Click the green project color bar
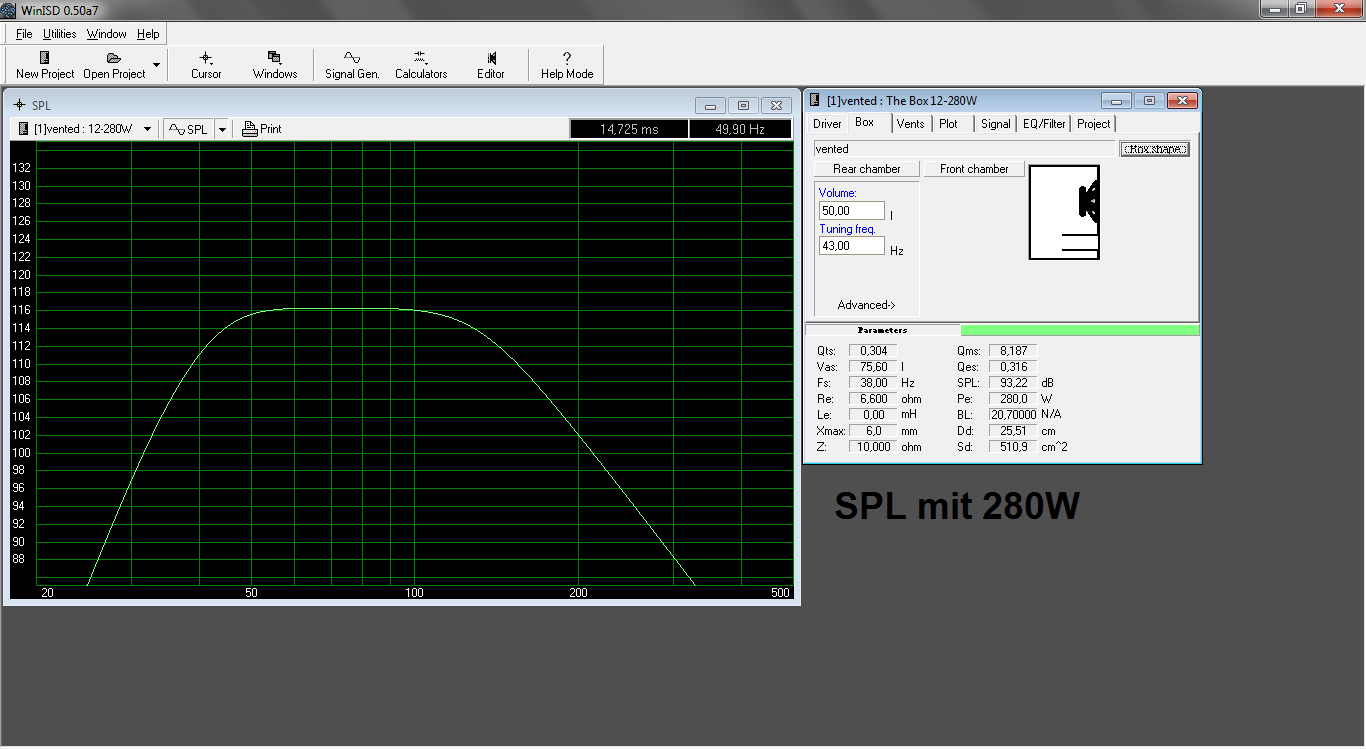Screen dimensions: 1366x749 (x=1079, y=330)
